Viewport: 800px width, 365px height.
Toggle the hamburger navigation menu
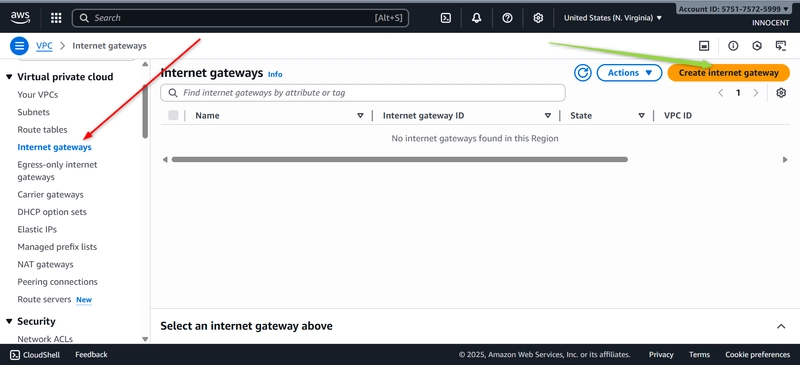[x=19, y=46]
